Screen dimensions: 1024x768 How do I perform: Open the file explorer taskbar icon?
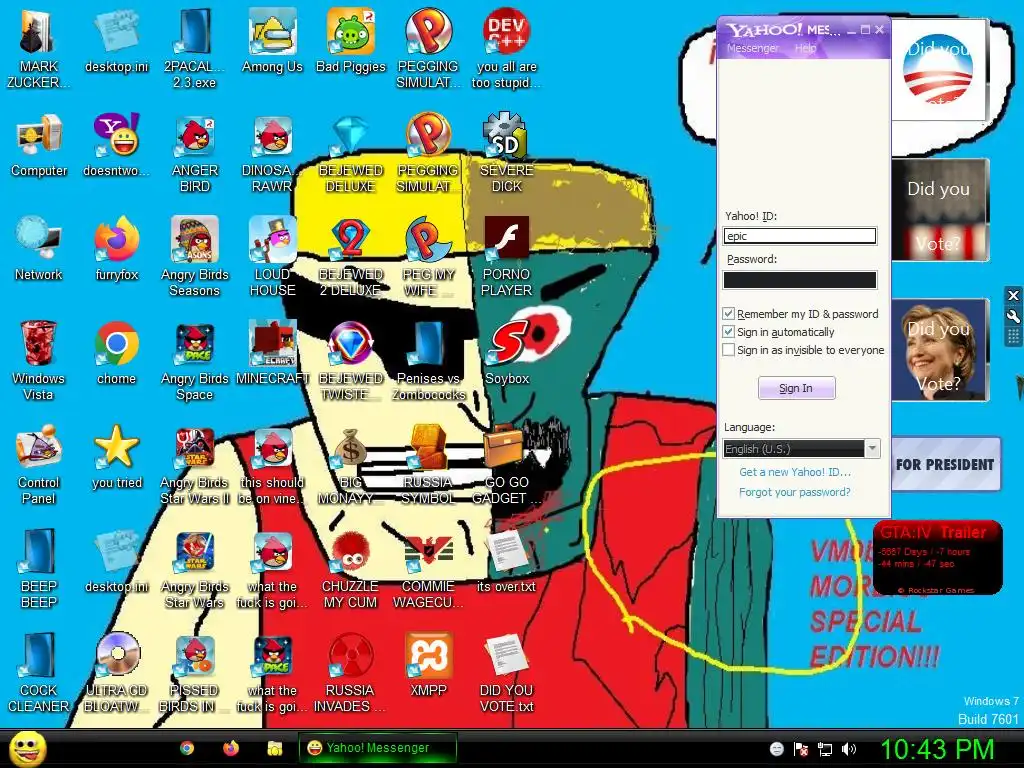tap(274, 748)
